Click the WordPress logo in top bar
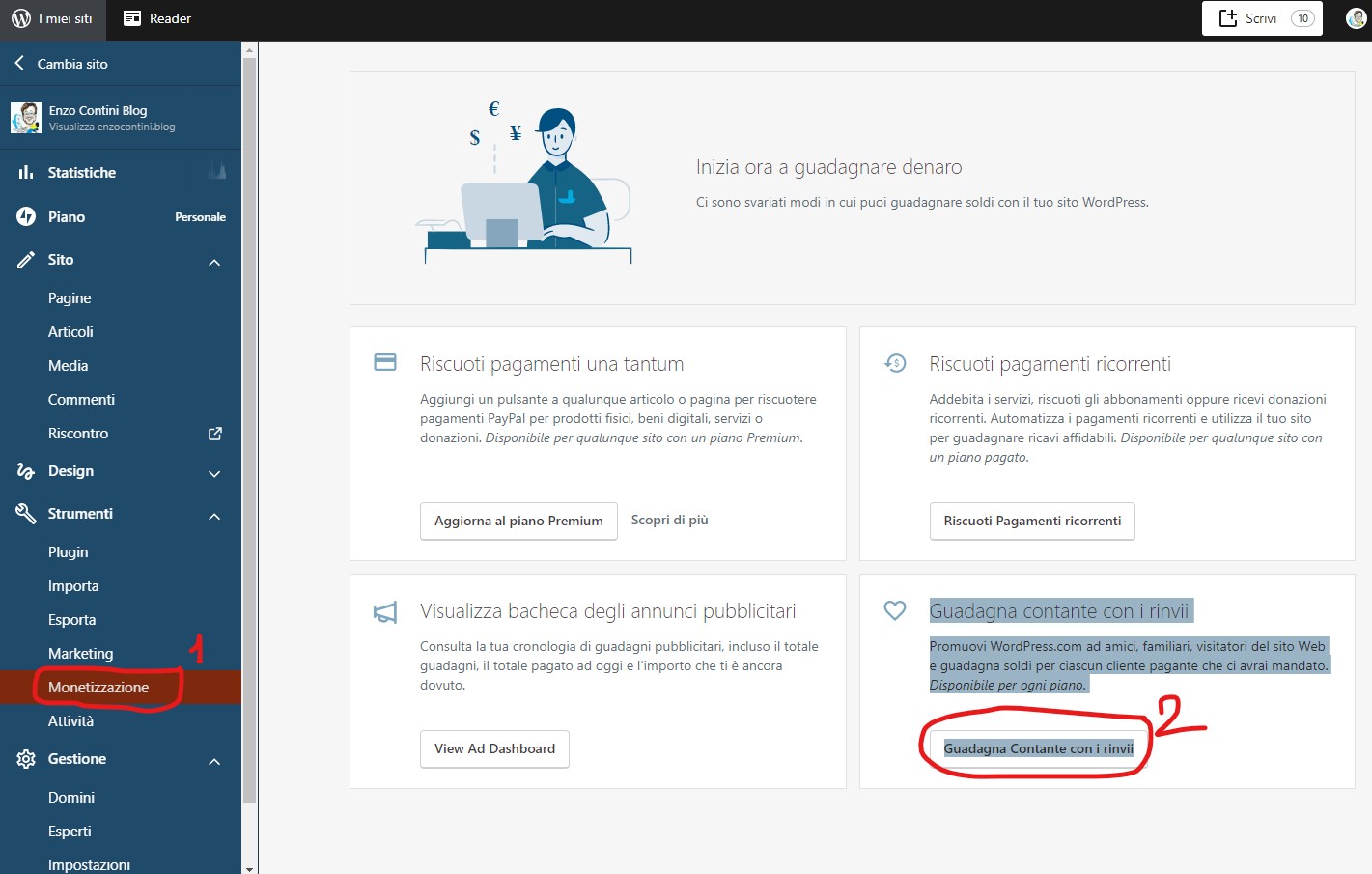This screenshot has height=874, width=1372. coord(21,18)
